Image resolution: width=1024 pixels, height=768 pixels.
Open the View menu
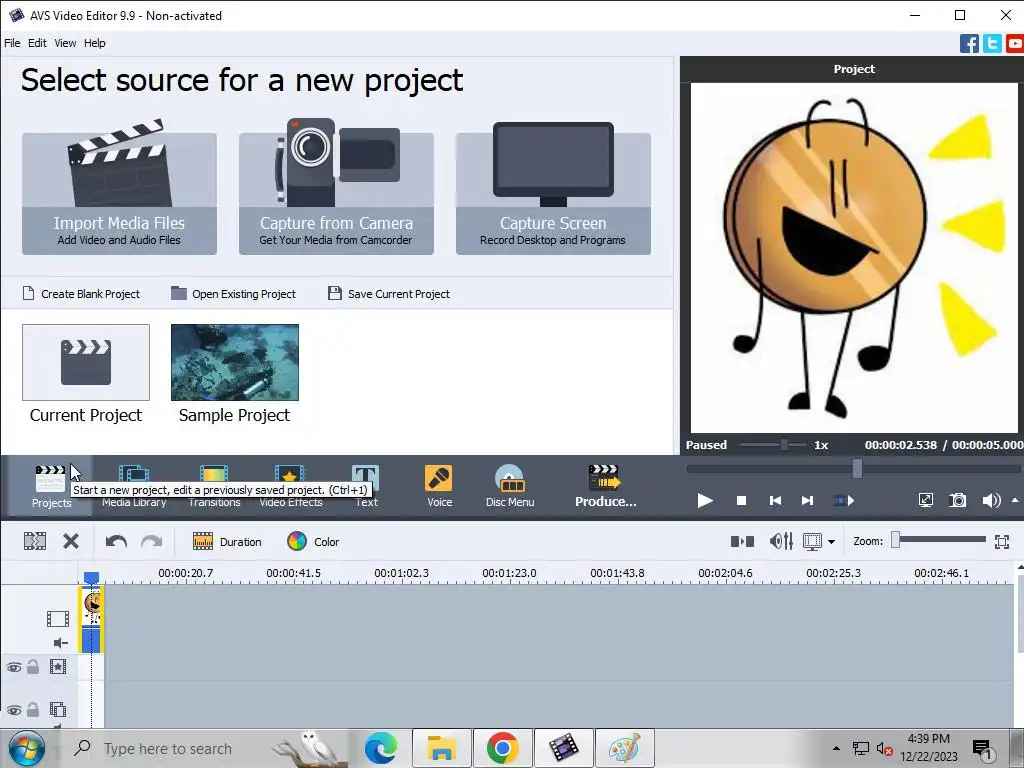pos(65,43)
